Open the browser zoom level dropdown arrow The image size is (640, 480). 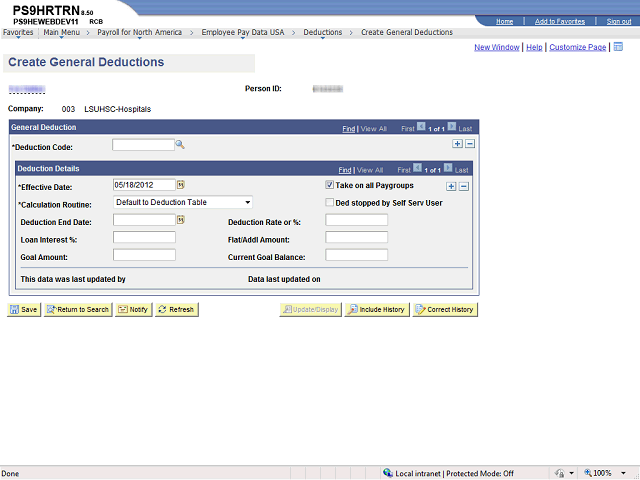(x=623, y=473)
